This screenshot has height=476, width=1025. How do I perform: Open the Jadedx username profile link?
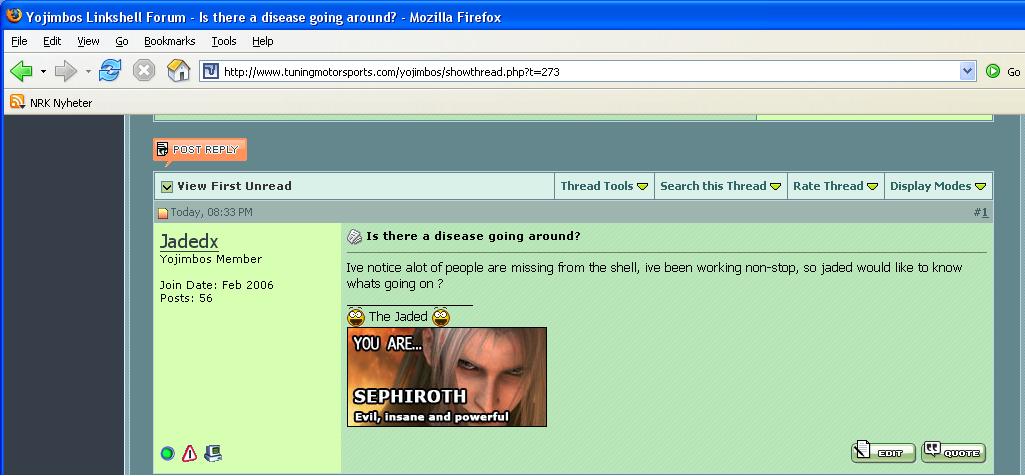coord(189,242)
